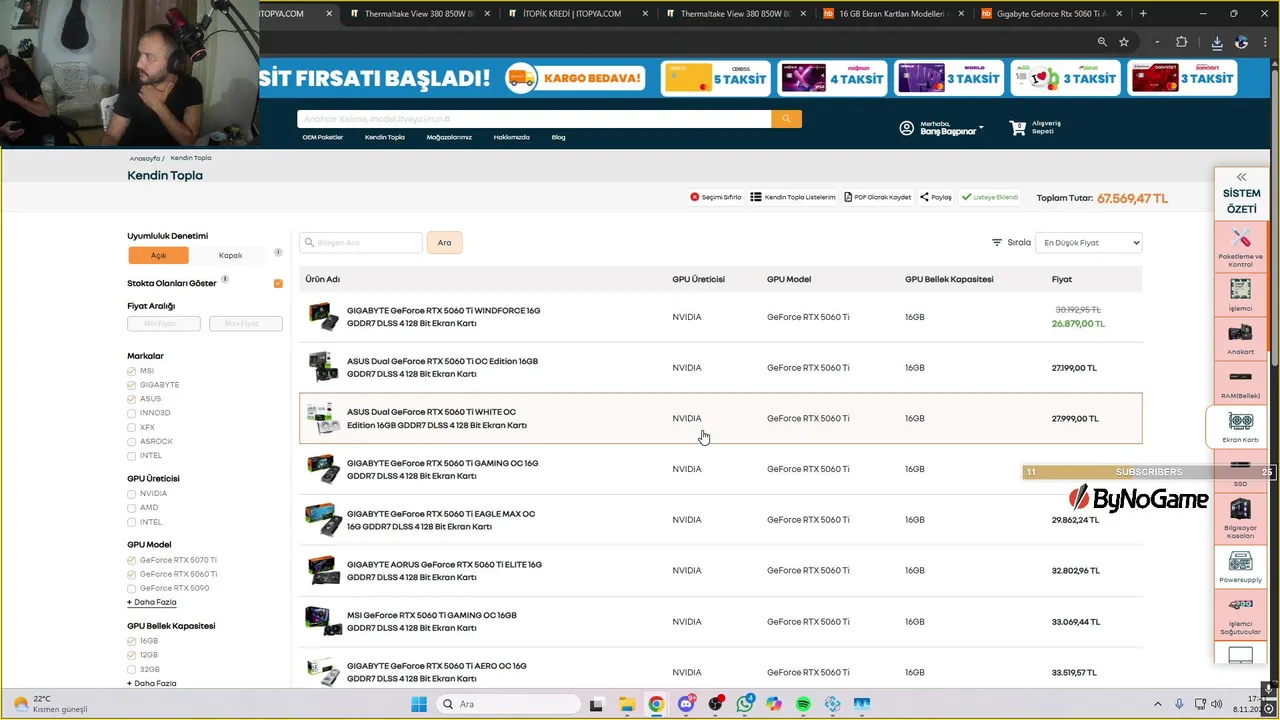This screenshot has width=1280, height=720.
Task: Click the bookmark star in Chrome address bar
Action: coord(1124,42)
